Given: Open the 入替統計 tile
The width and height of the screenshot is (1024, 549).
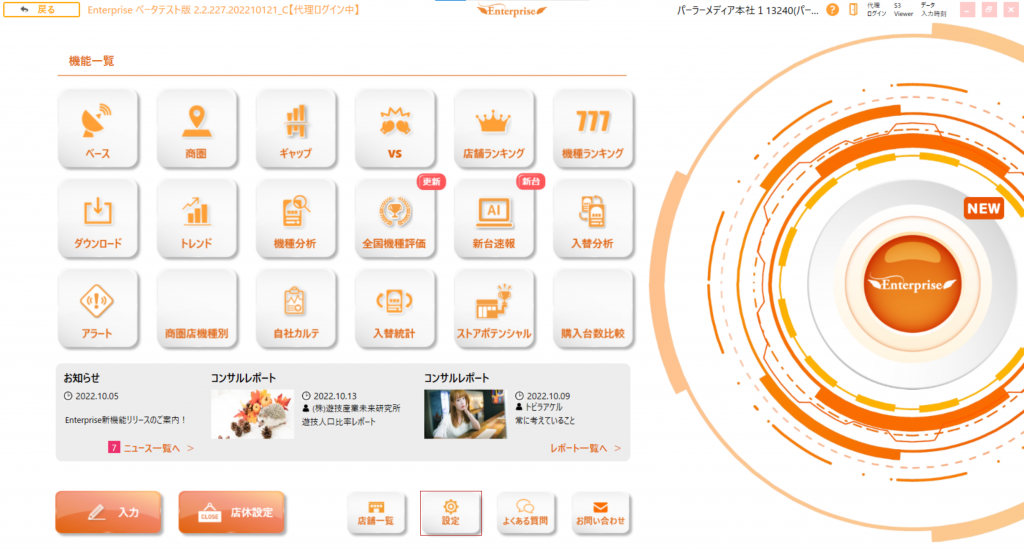Looking at the screenshot, I should (394, 309).
